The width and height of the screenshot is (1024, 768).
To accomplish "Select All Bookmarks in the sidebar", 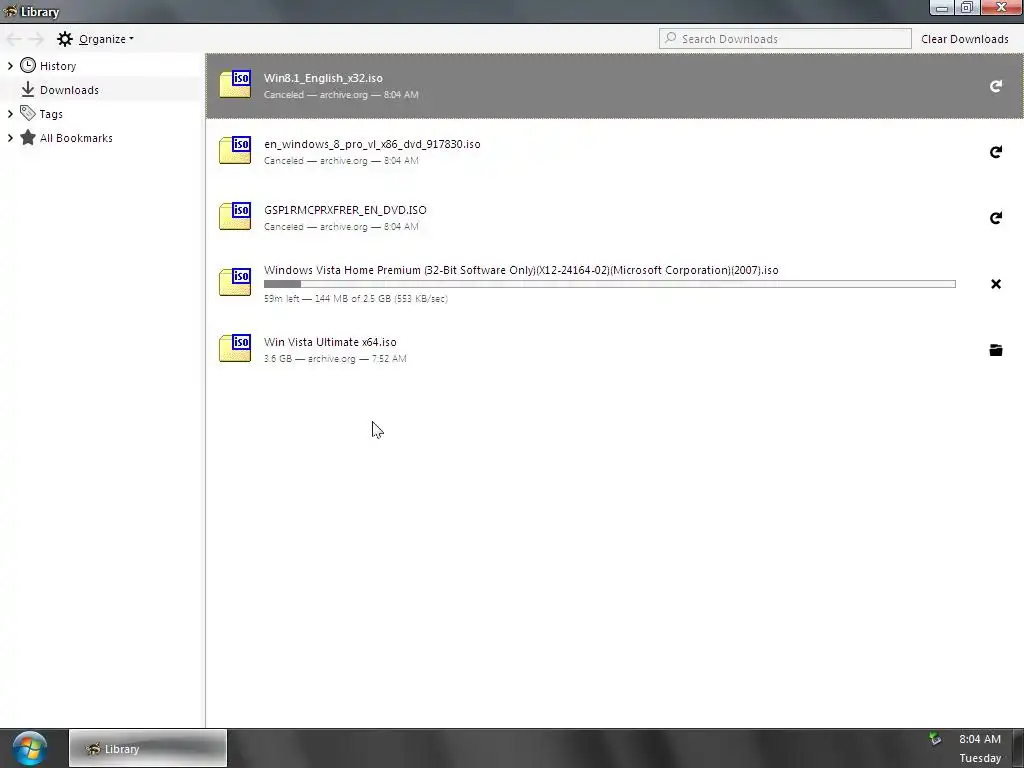I will 76,138.
